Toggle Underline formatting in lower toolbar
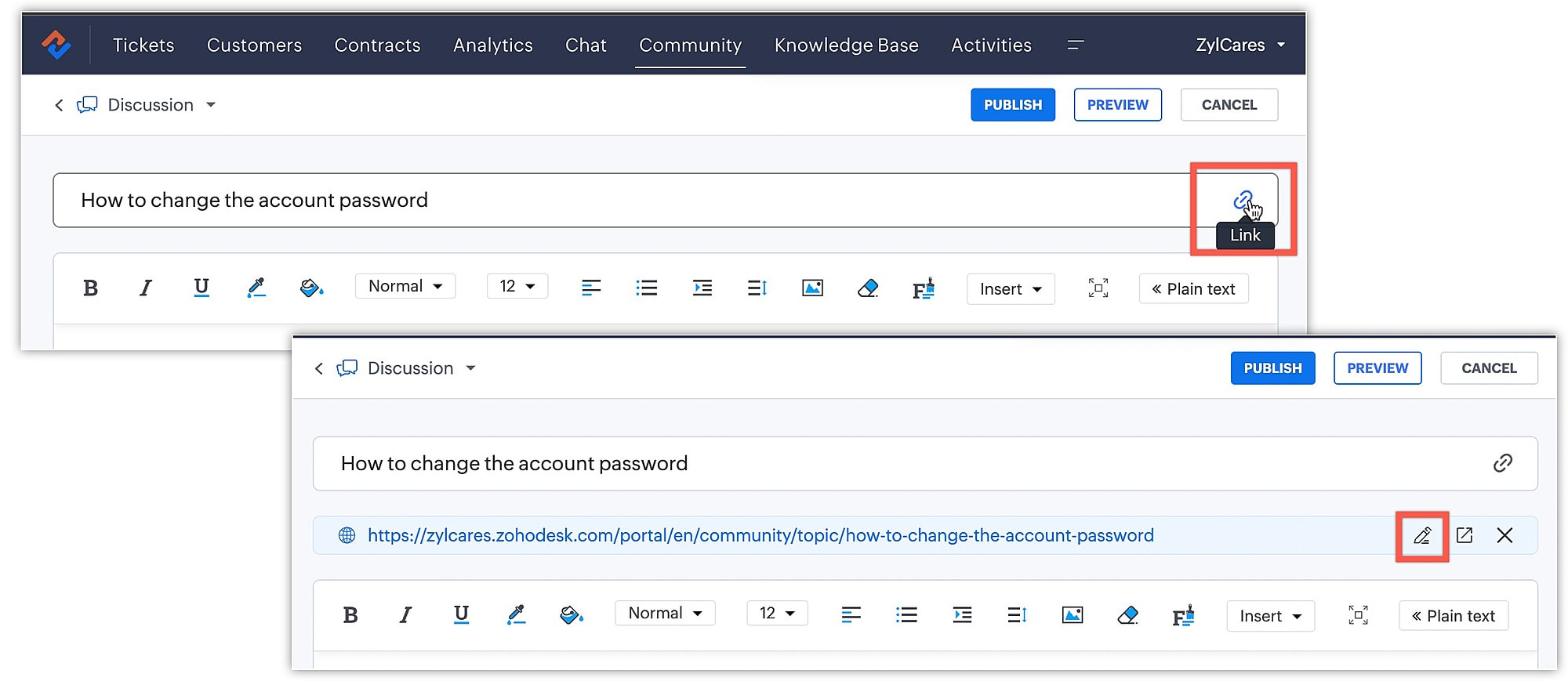Screen dimensions: 1568x681 coord(461,614)
